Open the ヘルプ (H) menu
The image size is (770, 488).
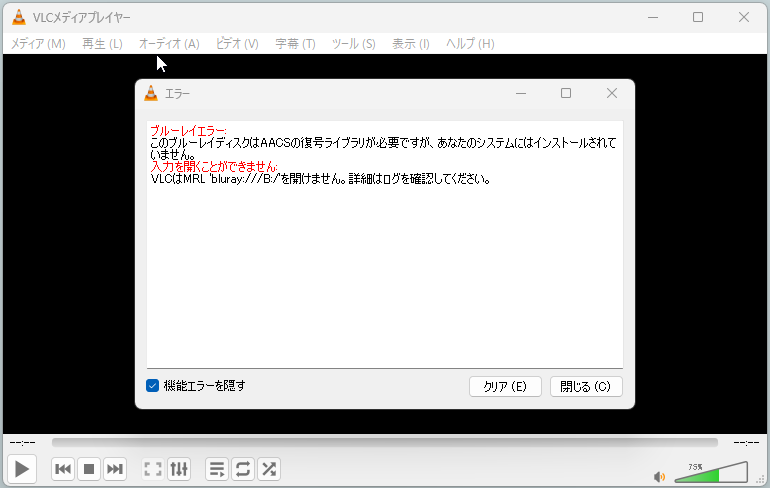[470, 44]
